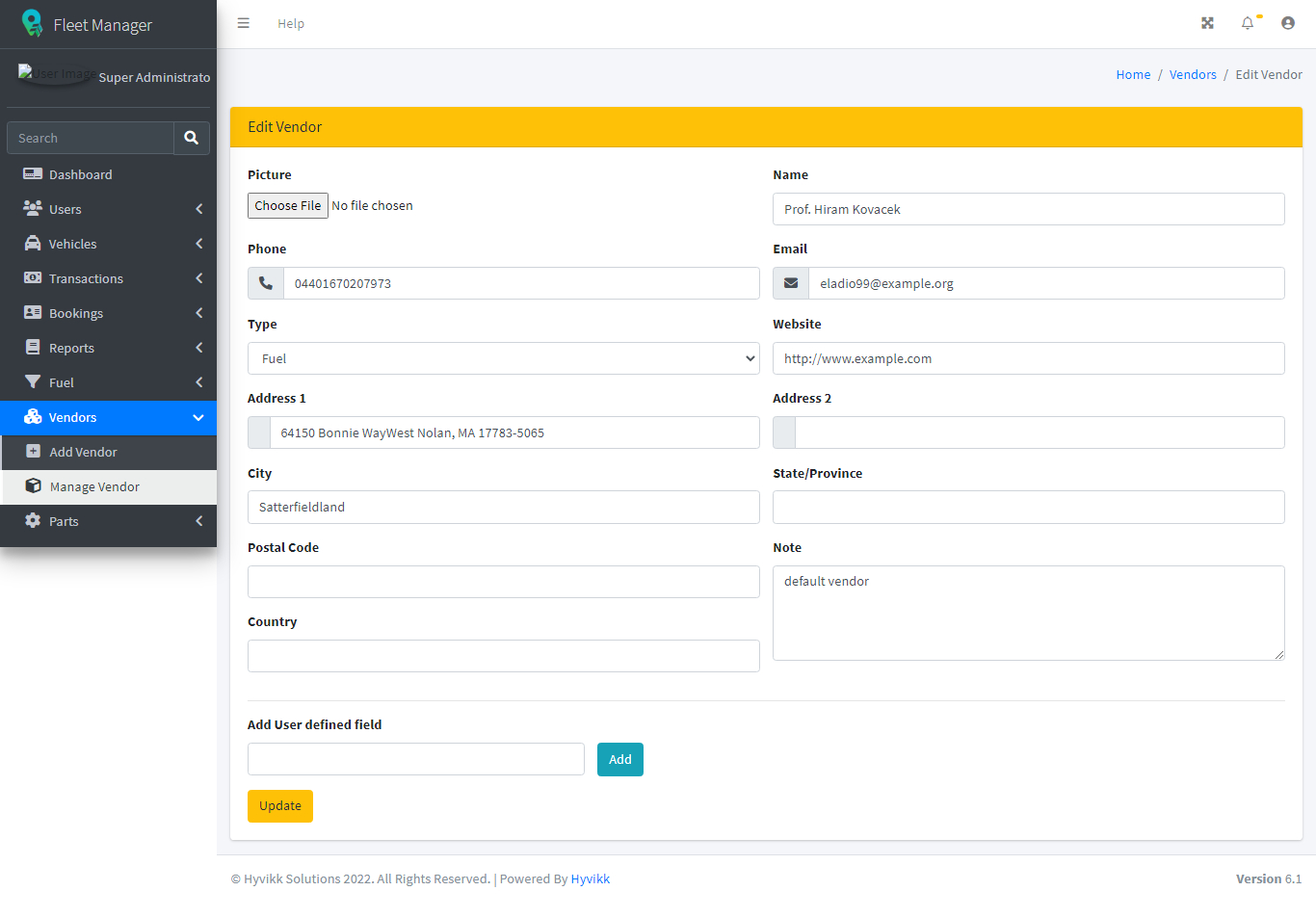Open the user profile icon
The height and width of the screenshot is (917, 1316).
tap(1288, 23)
